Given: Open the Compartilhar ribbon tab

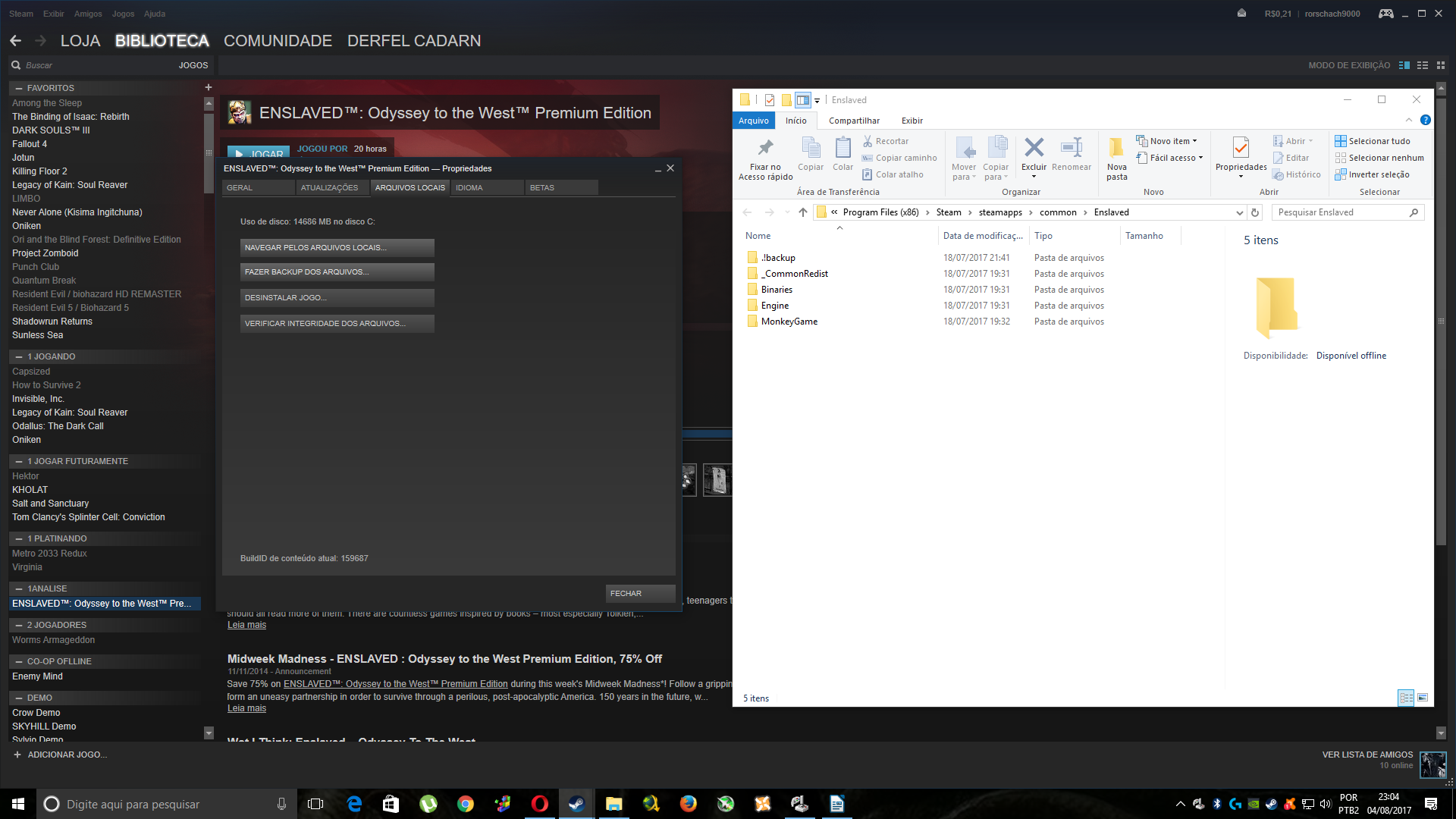Looking at the screenshot, I should coord(854,121).
